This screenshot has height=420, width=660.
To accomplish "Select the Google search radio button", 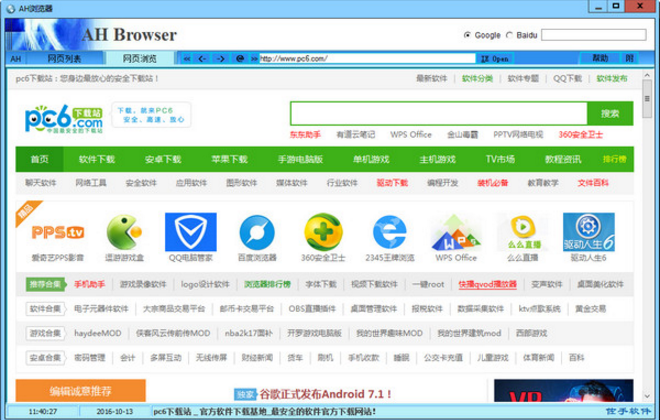I will click(467, 35).
